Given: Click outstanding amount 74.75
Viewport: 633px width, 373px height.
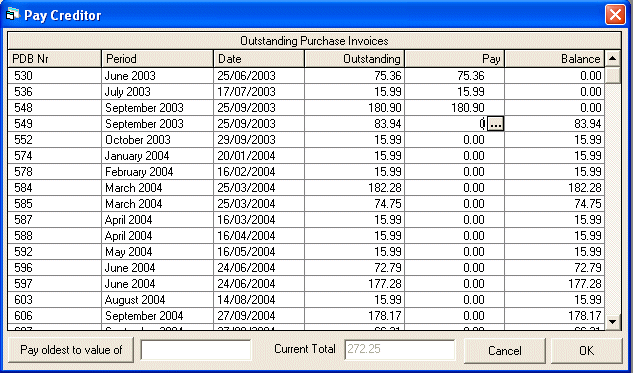Looking at the screenshot, I should [354, 204].
